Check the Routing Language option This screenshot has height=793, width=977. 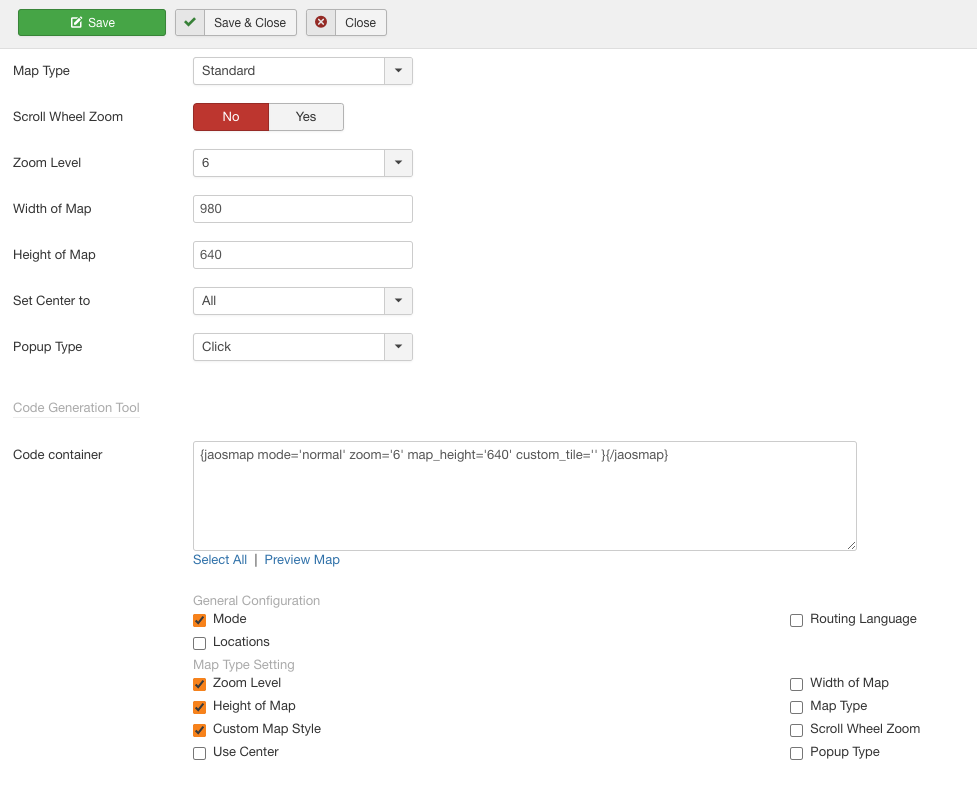[797, 620]
